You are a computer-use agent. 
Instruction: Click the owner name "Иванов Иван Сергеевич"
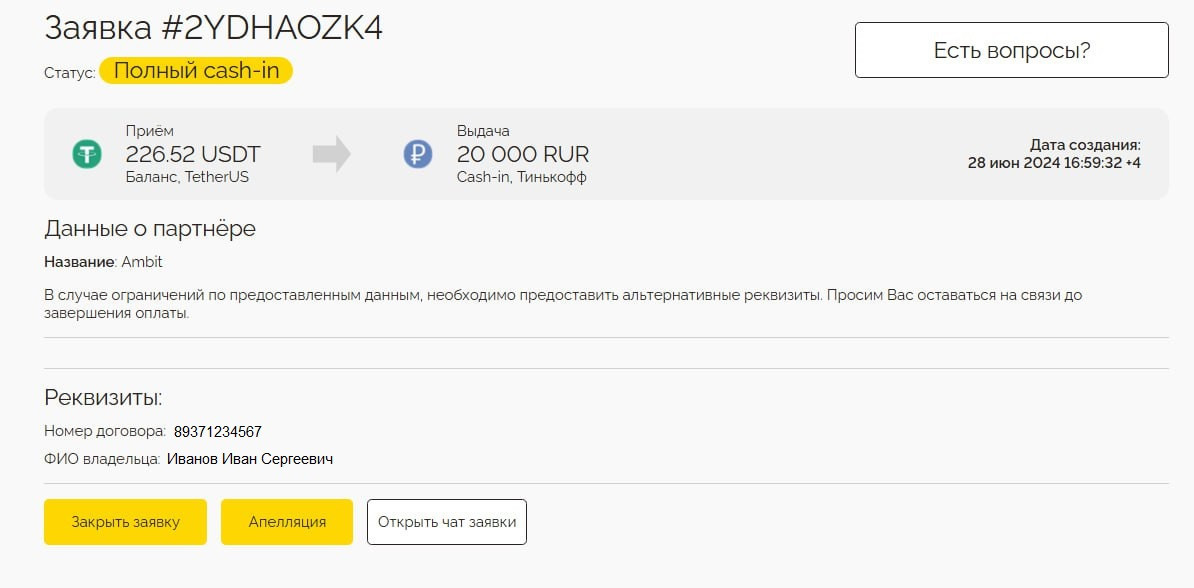tap(250, 459)
